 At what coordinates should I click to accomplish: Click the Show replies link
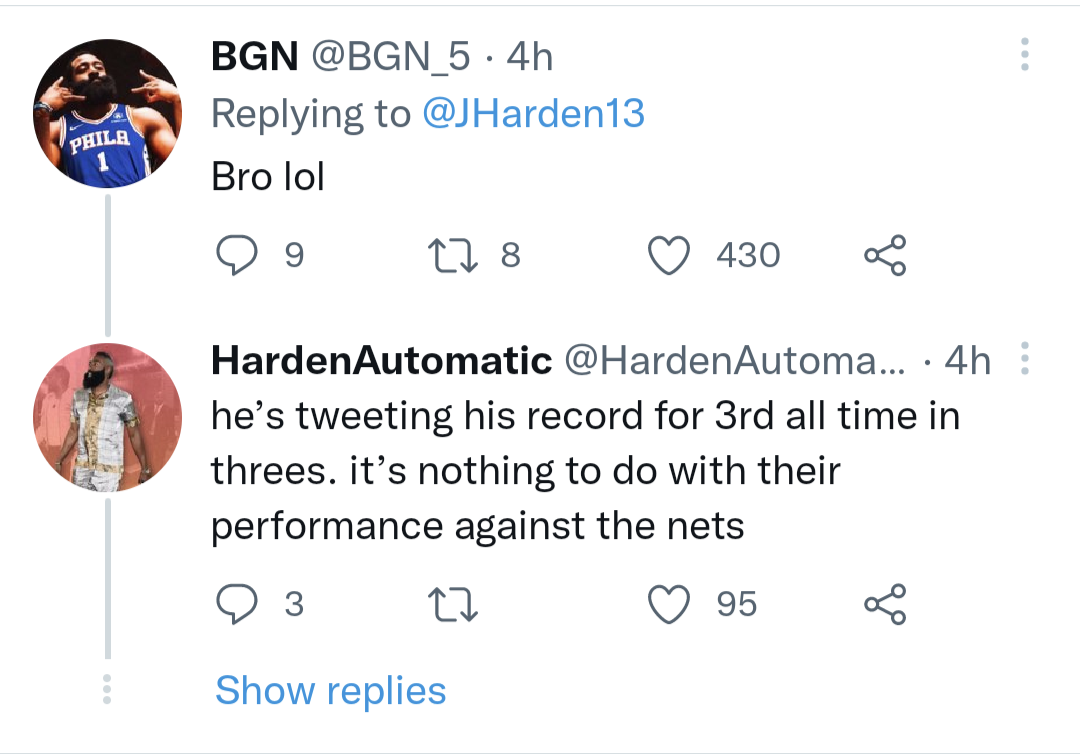coord(331,690)
